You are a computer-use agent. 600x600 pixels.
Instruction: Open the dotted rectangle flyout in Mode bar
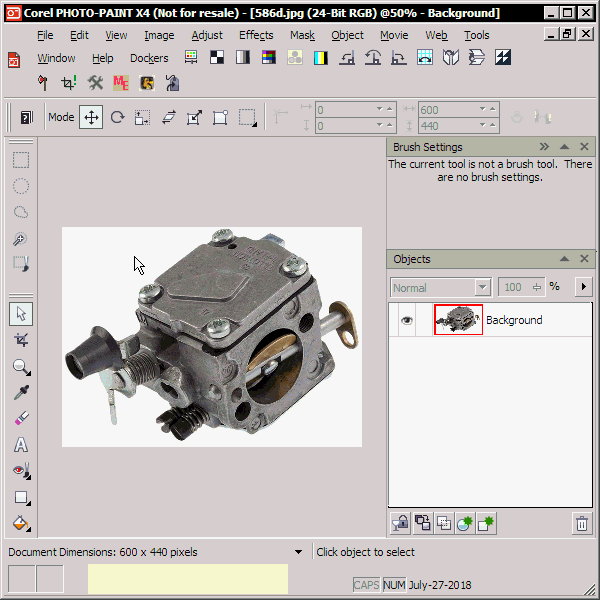[x=247, y=117]
